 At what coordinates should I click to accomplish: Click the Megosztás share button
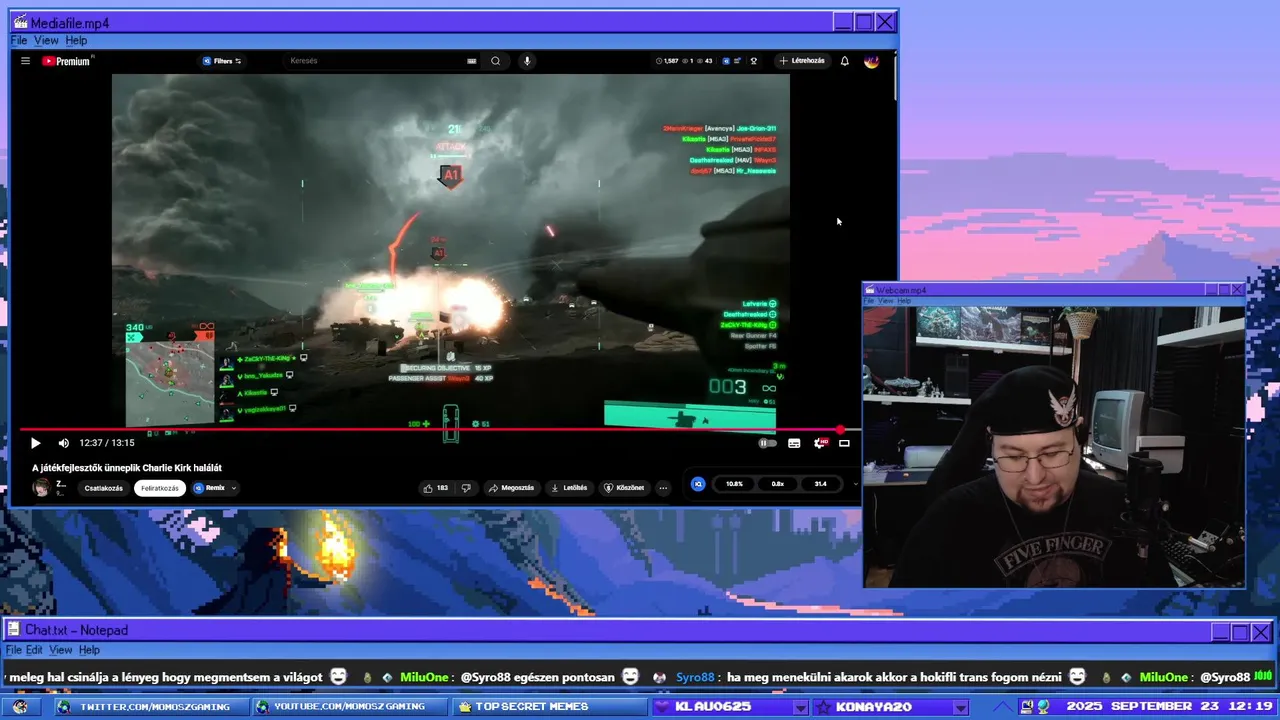[x=511, y=488]
